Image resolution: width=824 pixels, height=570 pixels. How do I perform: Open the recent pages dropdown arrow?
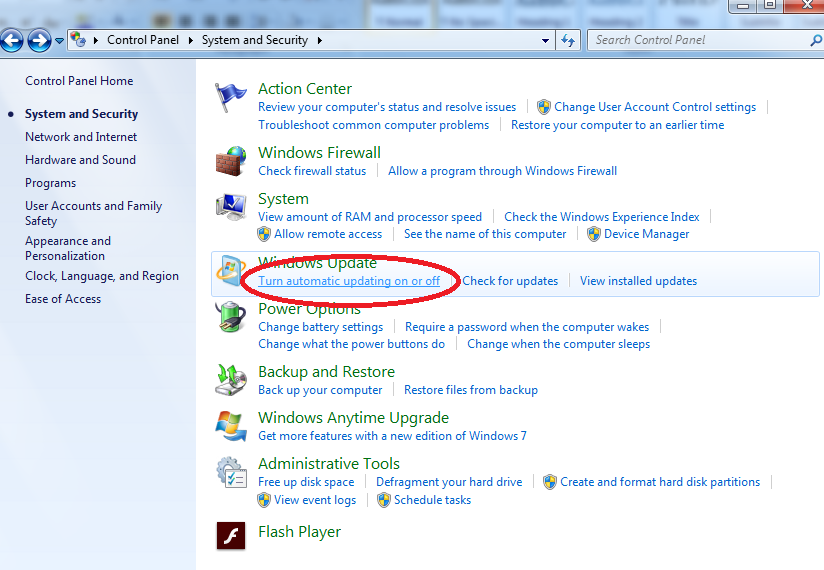coord(59,40)
